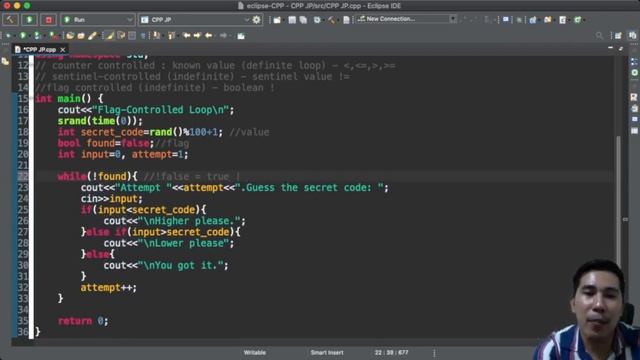Click the pencil Search icon in second toolbar
640x360 pixels.
click(x=93, y=36)
